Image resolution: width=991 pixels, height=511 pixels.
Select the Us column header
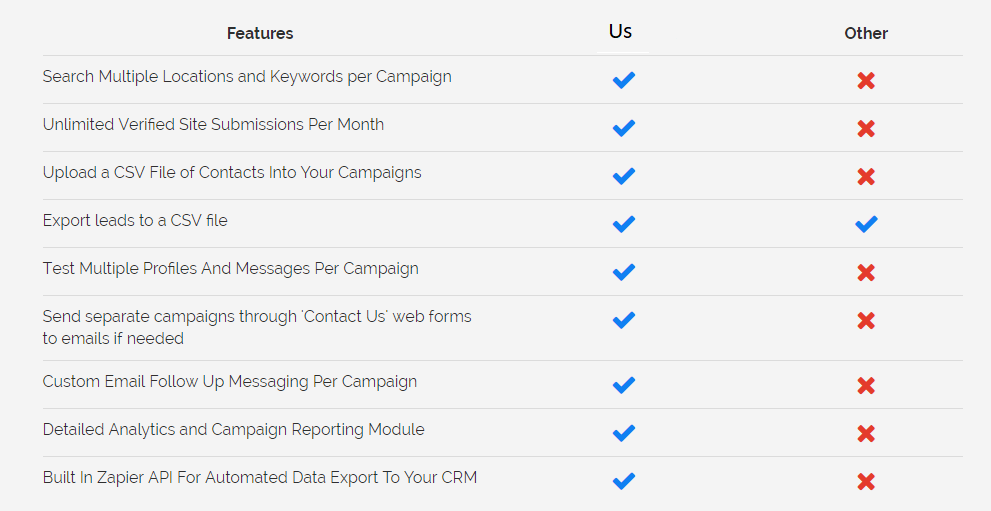pyautogui.click(x=621, y=32)
